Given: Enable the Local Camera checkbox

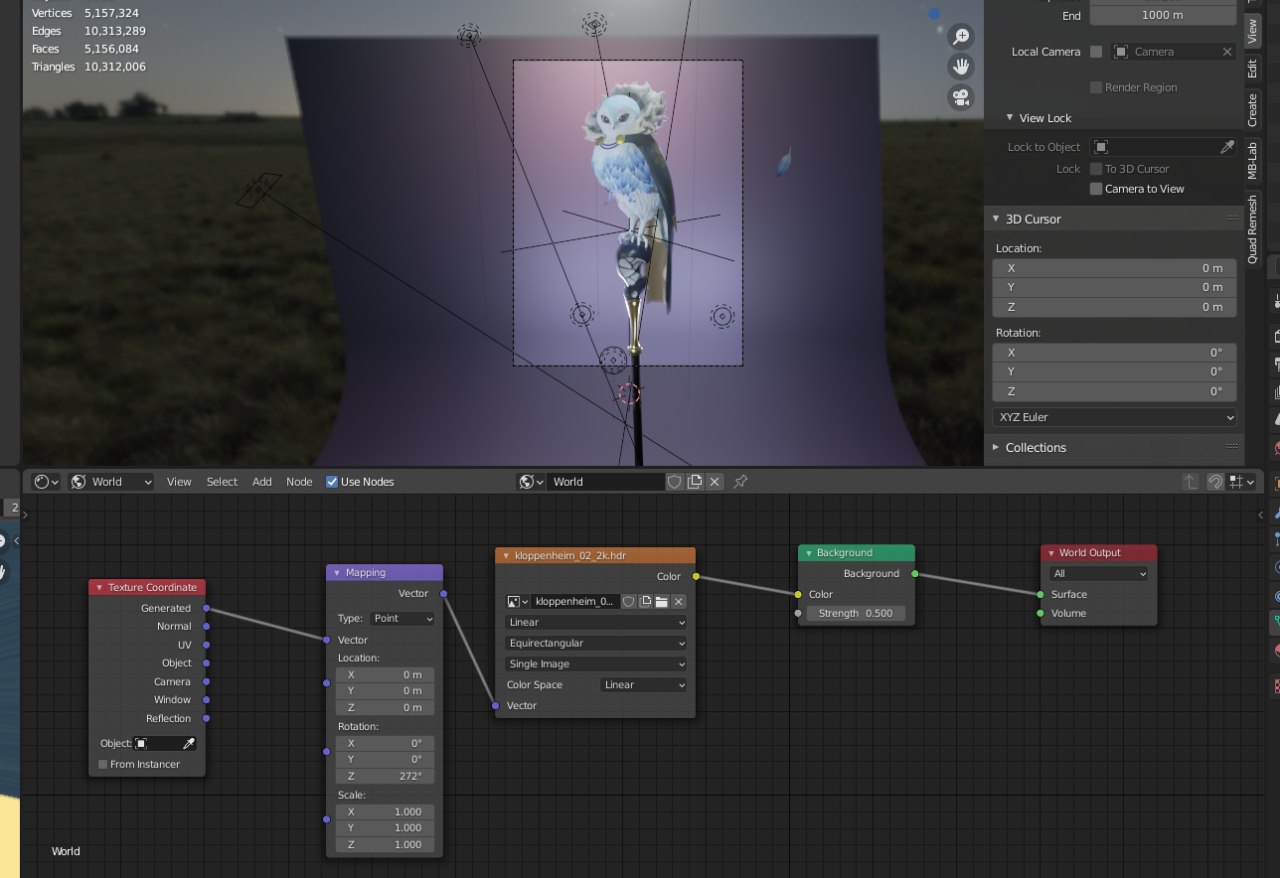Looking at the screenshot, I should coord(1096,52).
